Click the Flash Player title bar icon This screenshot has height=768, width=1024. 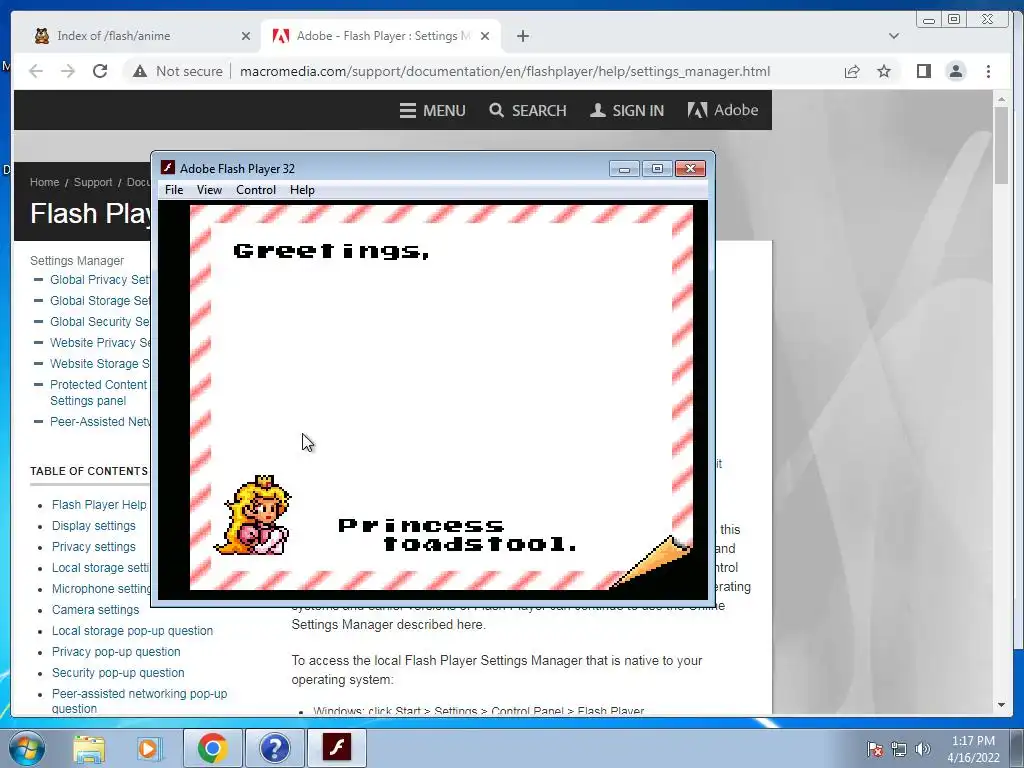pyautogui.click(x=168, y=168)
